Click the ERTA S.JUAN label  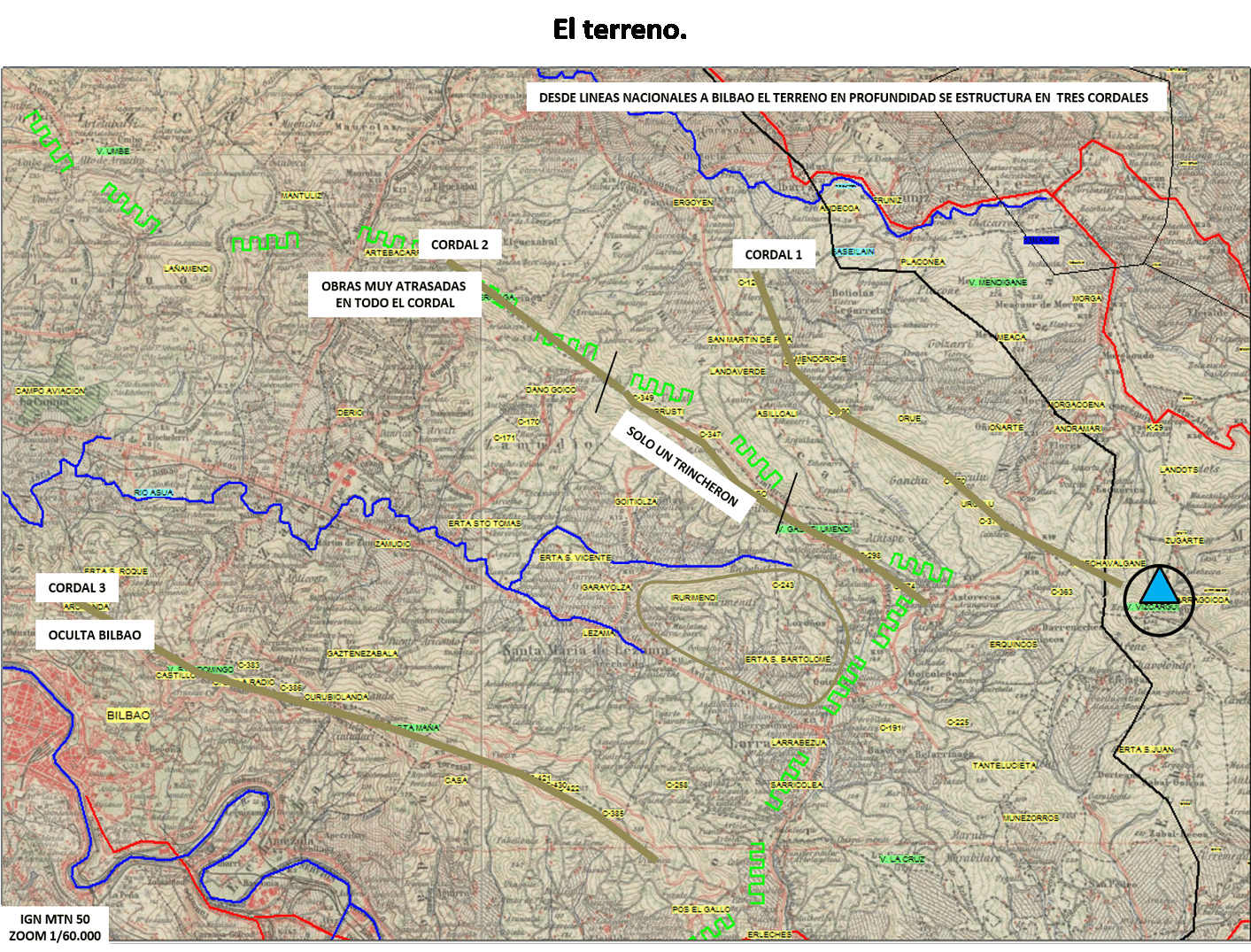coord(1147,749)
